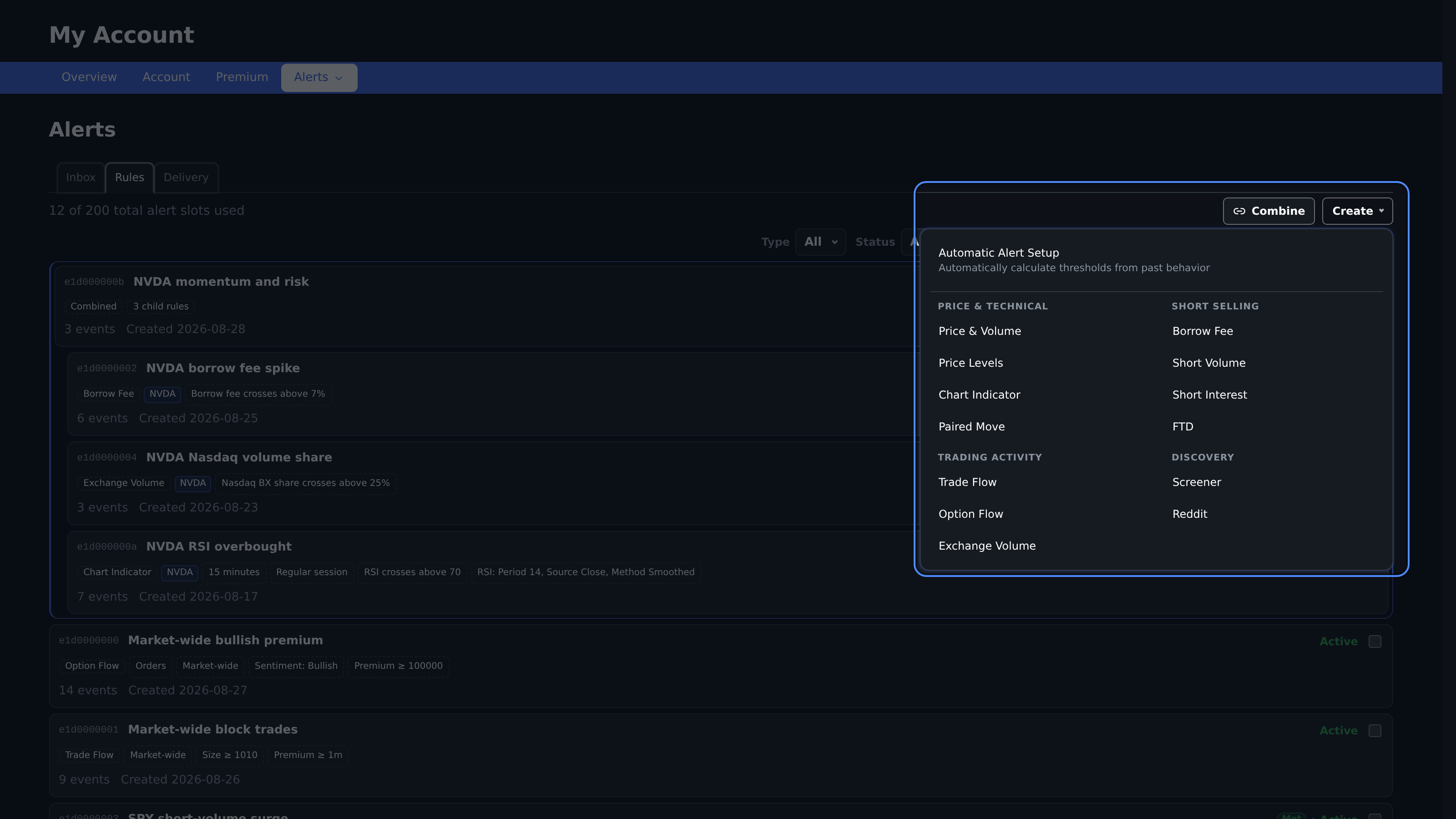1456x819 pixels.
Task: Tick checkbox for Market-wide block trades
Action: click(1375, 731)
